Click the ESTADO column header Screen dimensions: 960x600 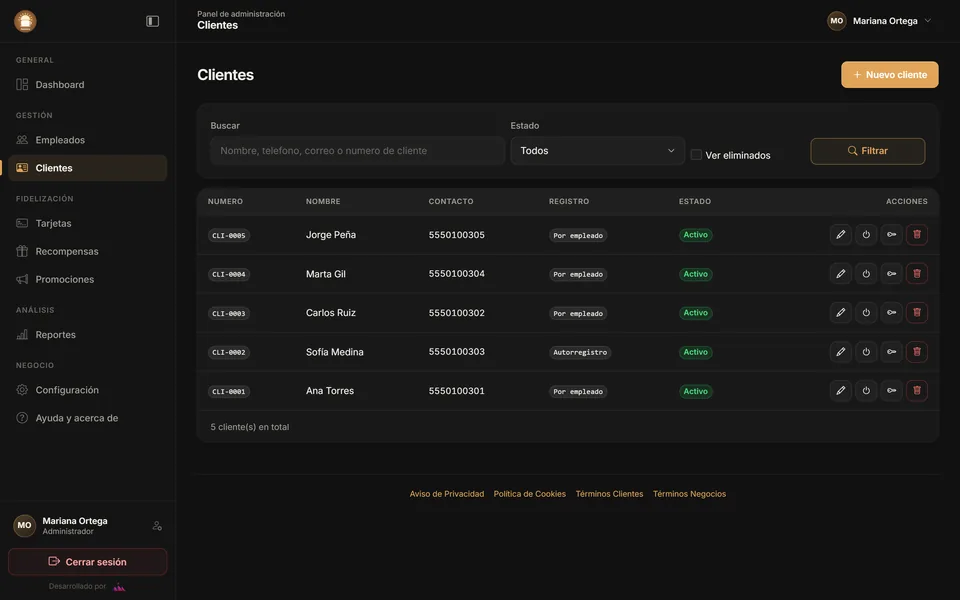pos(695,201)
